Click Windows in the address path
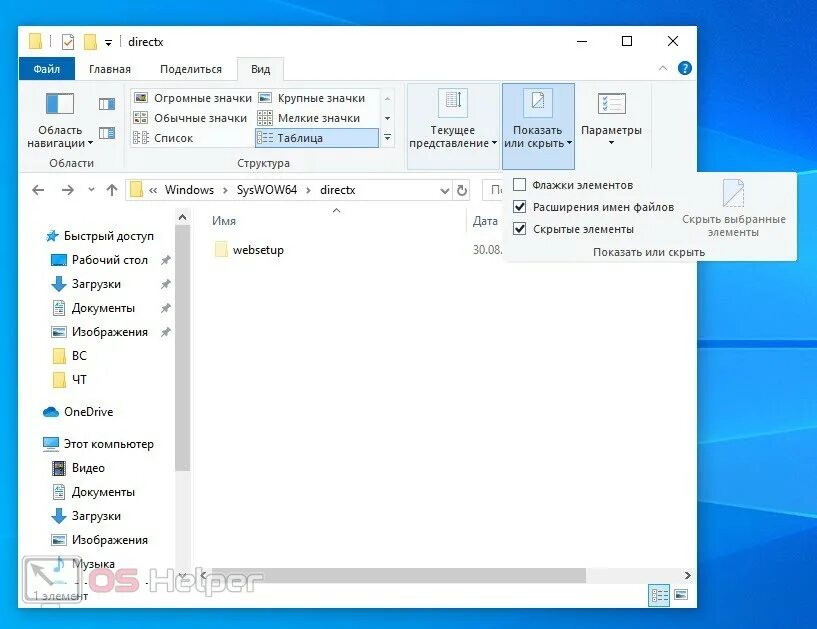The height and width of the screenshot is (629, 817). [189, 190]
